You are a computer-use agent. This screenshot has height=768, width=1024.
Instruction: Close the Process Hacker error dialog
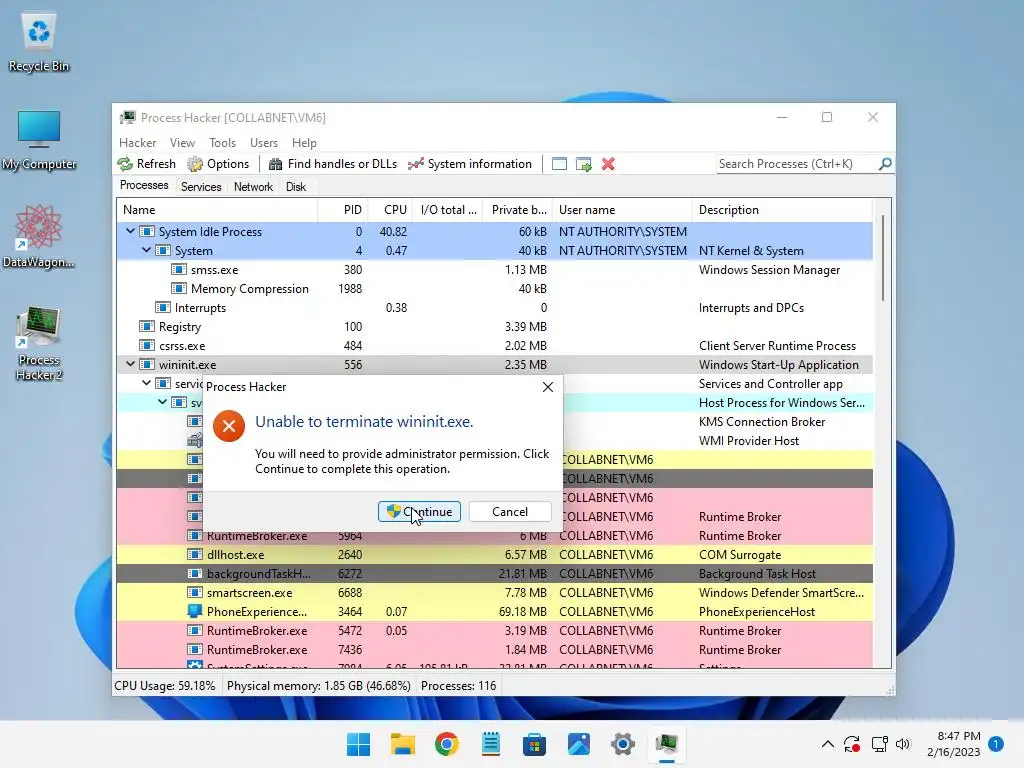[548, 387]
